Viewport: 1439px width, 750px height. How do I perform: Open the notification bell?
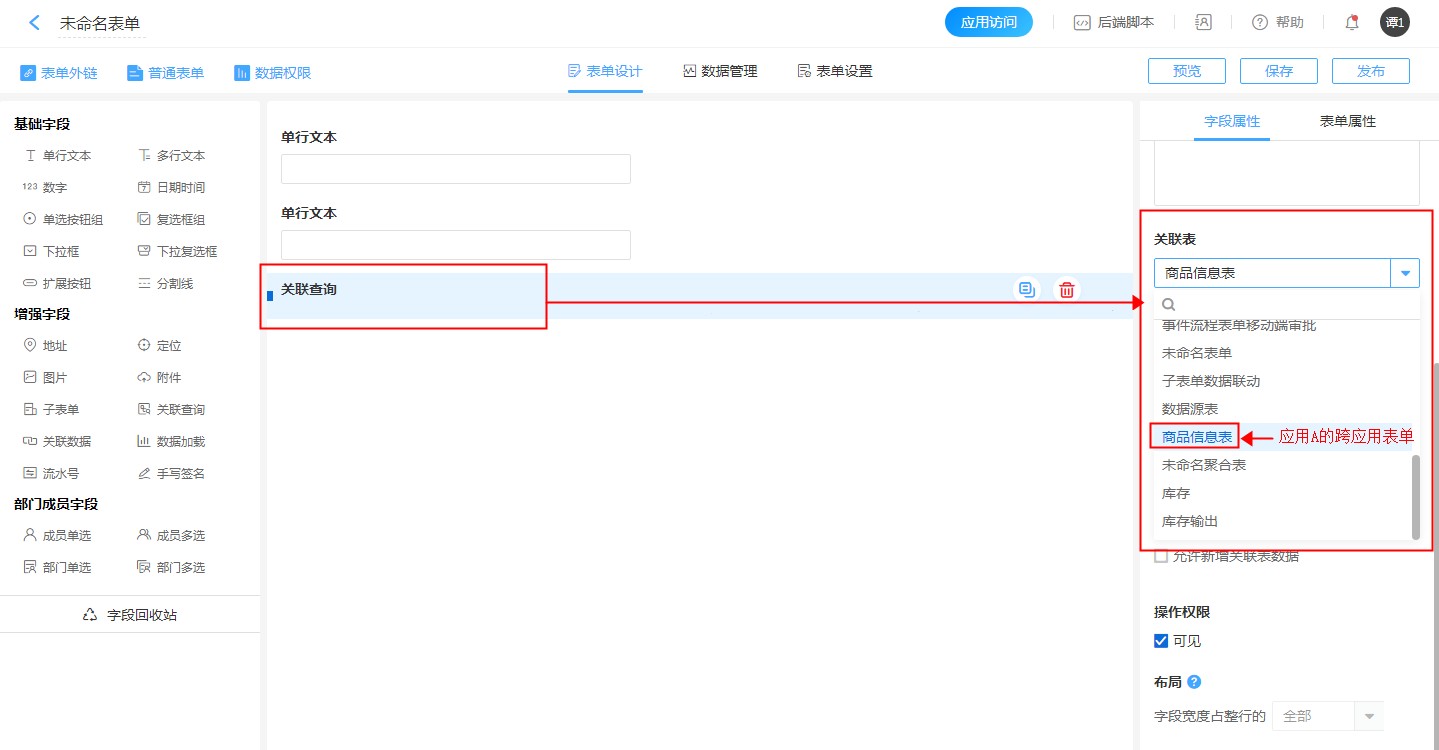pos(1352,22)
